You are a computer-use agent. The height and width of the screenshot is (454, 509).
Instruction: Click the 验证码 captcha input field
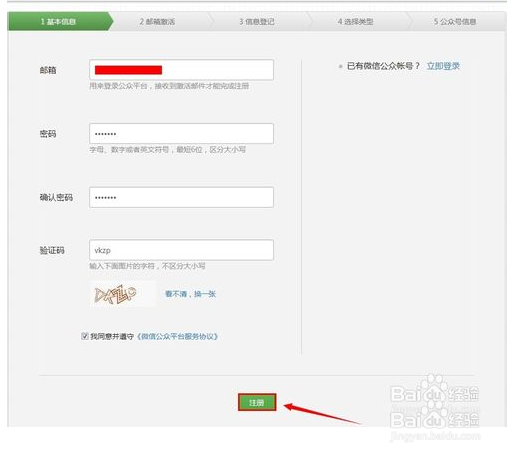(181, 250)
